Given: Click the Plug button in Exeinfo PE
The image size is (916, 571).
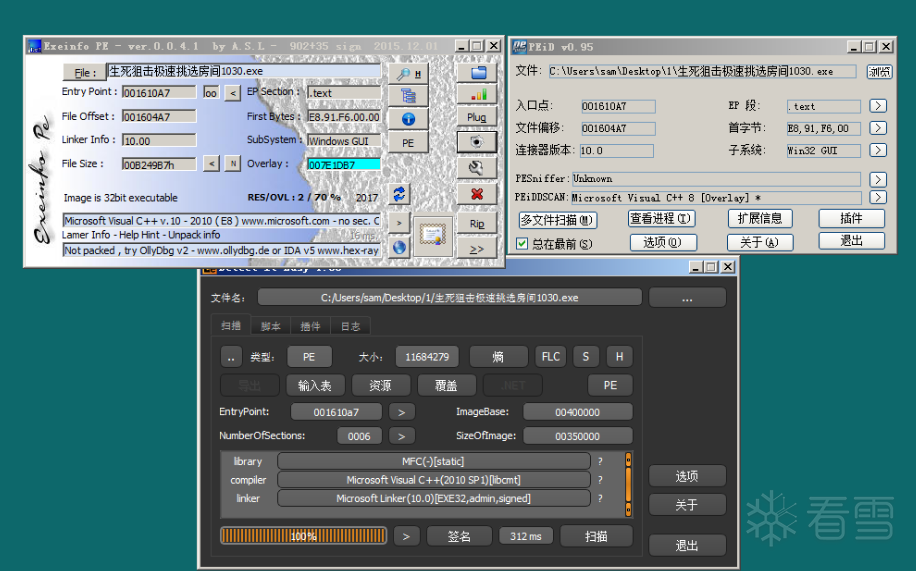Looking at the screenshot, I should [x=477, y=117].
